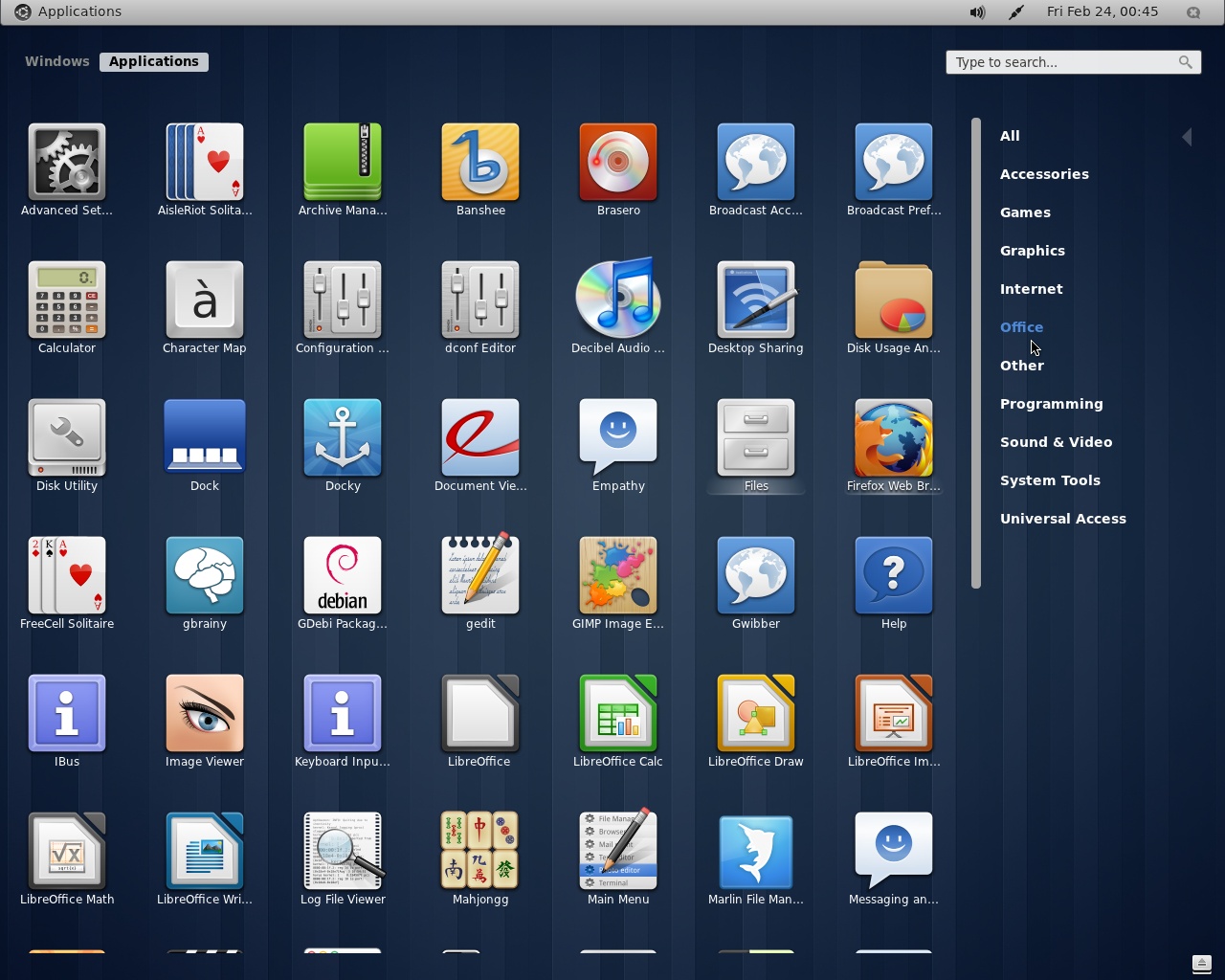Open LibreOffice Math
This screenshot has width=1225, height=980.
tap(67, 859)
